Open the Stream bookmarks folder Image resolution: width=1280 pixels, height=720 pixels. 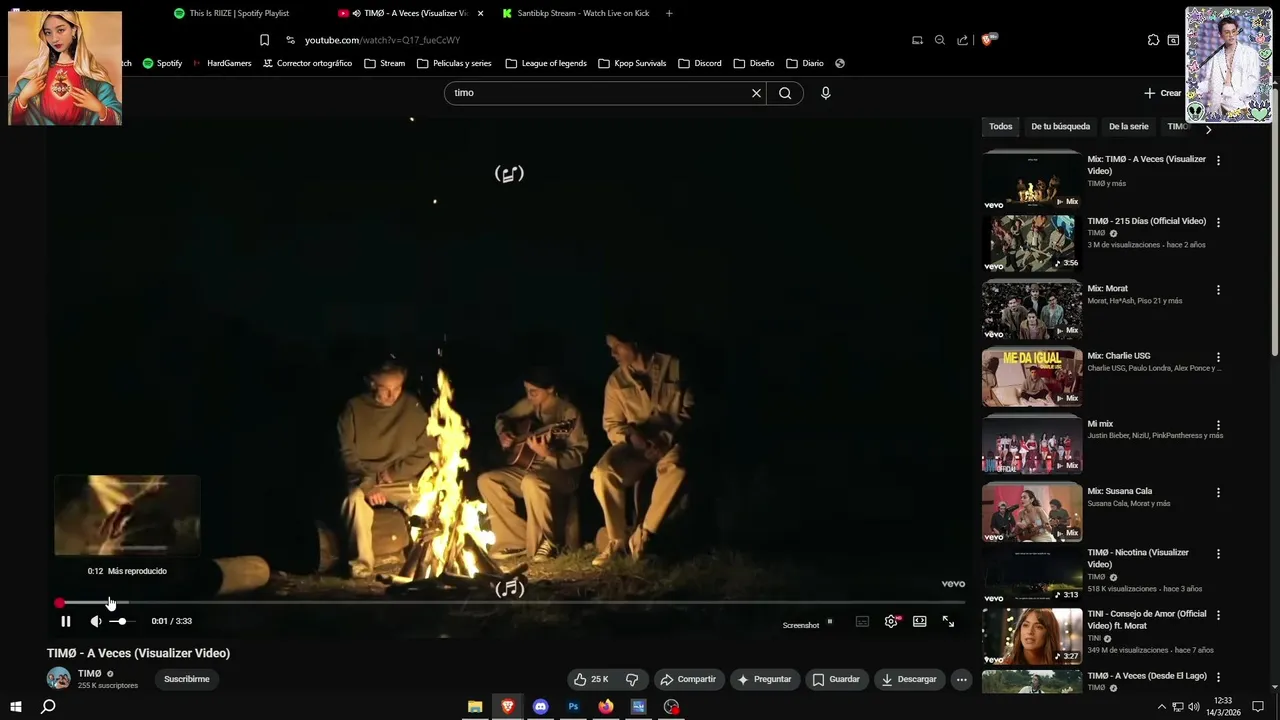[x=385, y=63]
